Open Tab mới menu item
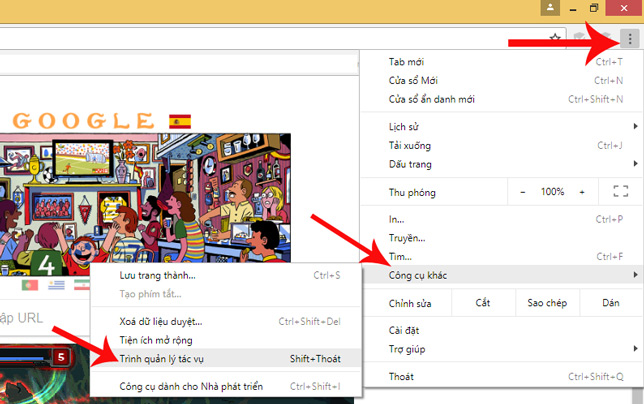The height and width of the screenshot is (404, 644). point(502,62)
